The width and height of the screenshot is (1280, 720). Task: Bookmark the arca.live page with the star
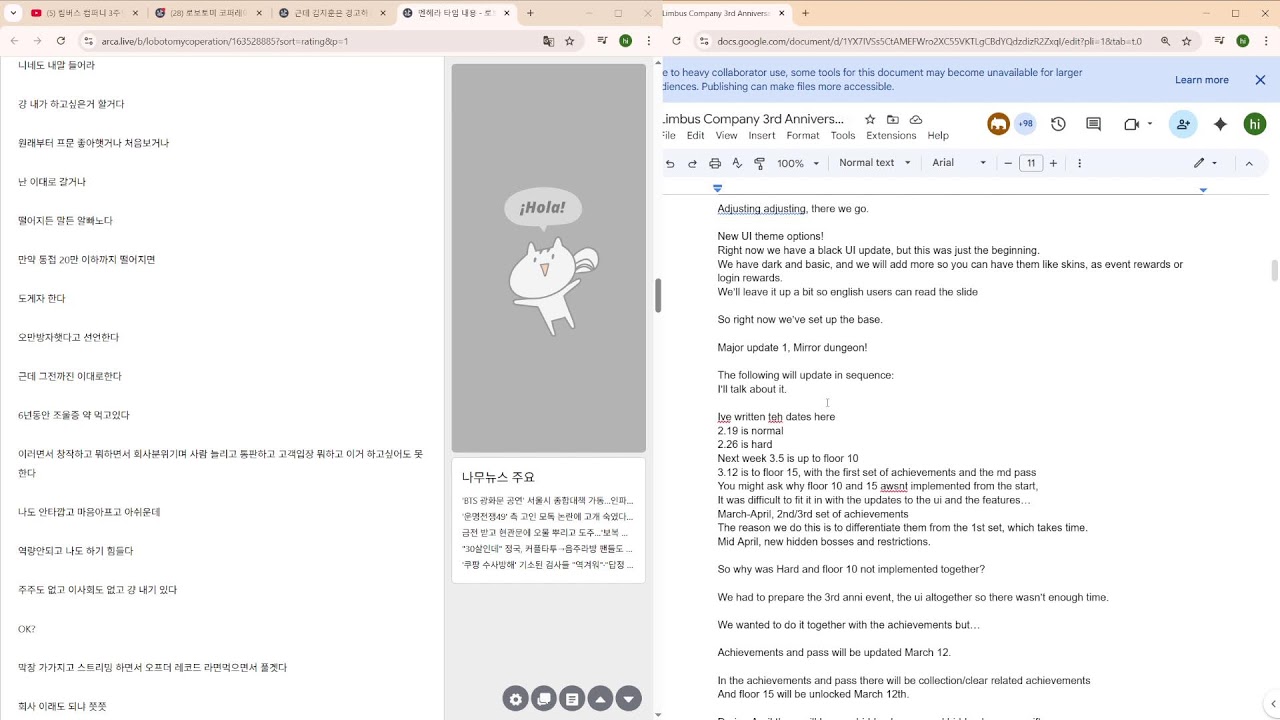pyautogui.click(x=570, y=41)
